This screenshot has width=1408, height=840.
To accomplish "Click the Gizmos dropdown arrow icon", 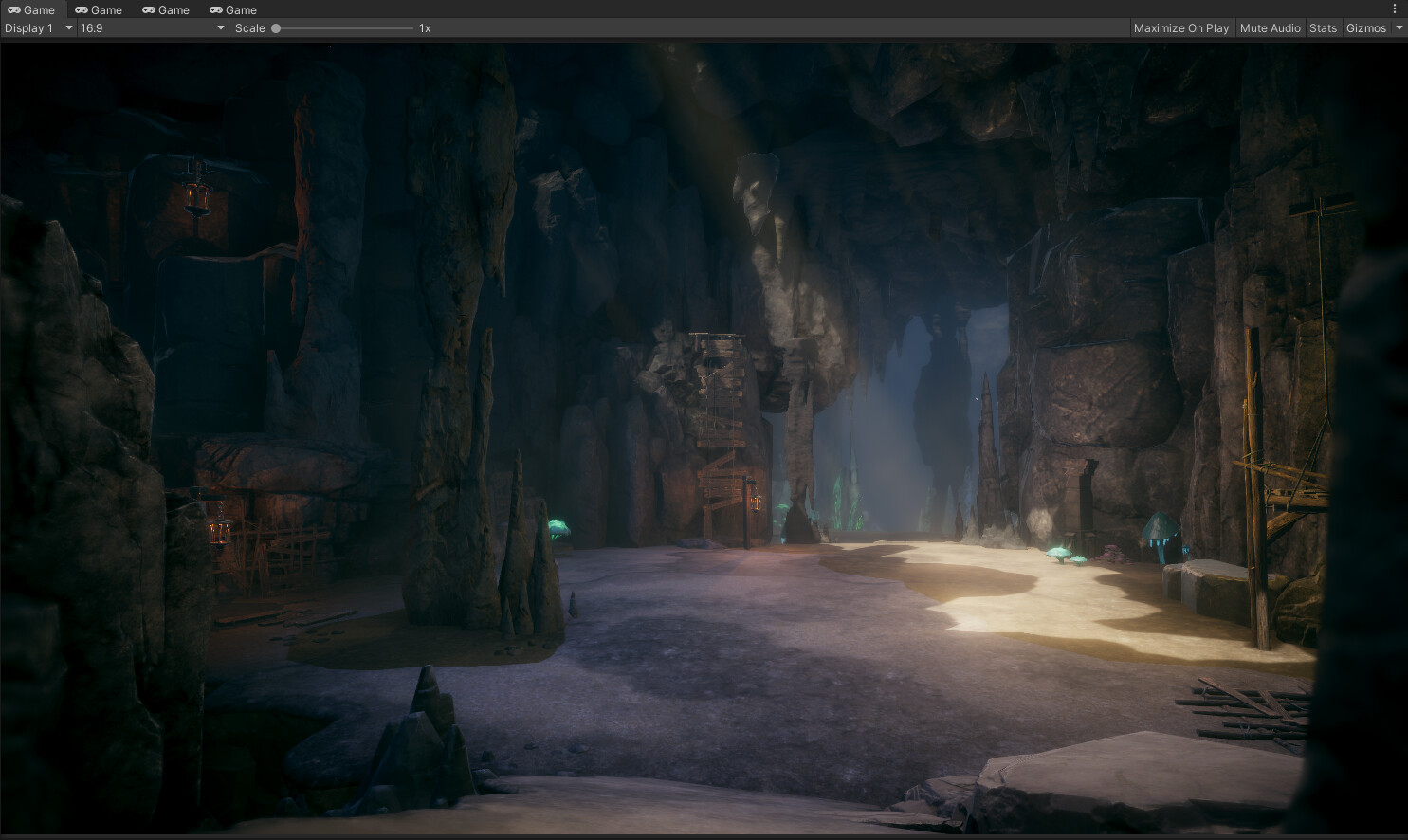I will coord(1399,27).
